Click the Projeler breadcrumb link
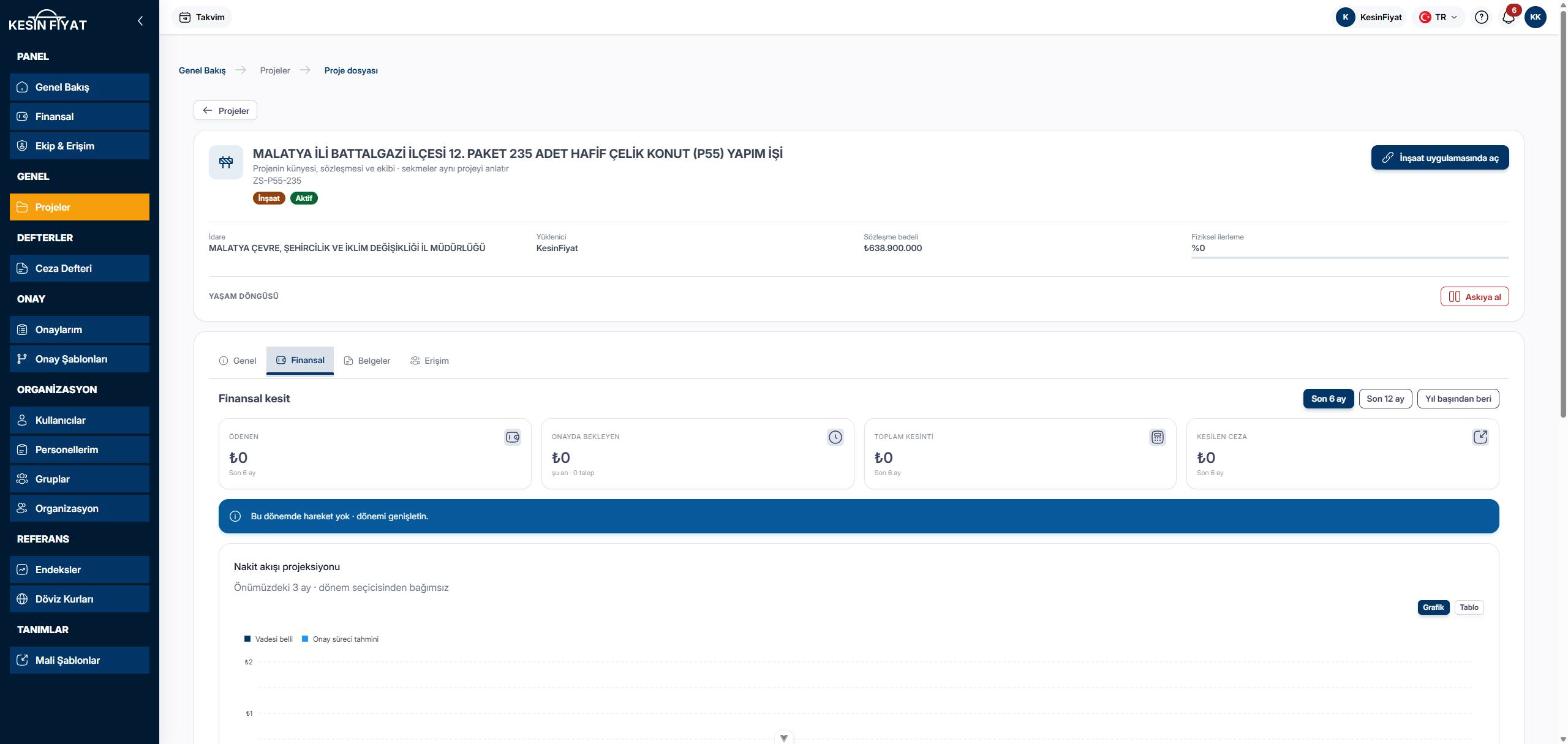 [x=275, y=71]
